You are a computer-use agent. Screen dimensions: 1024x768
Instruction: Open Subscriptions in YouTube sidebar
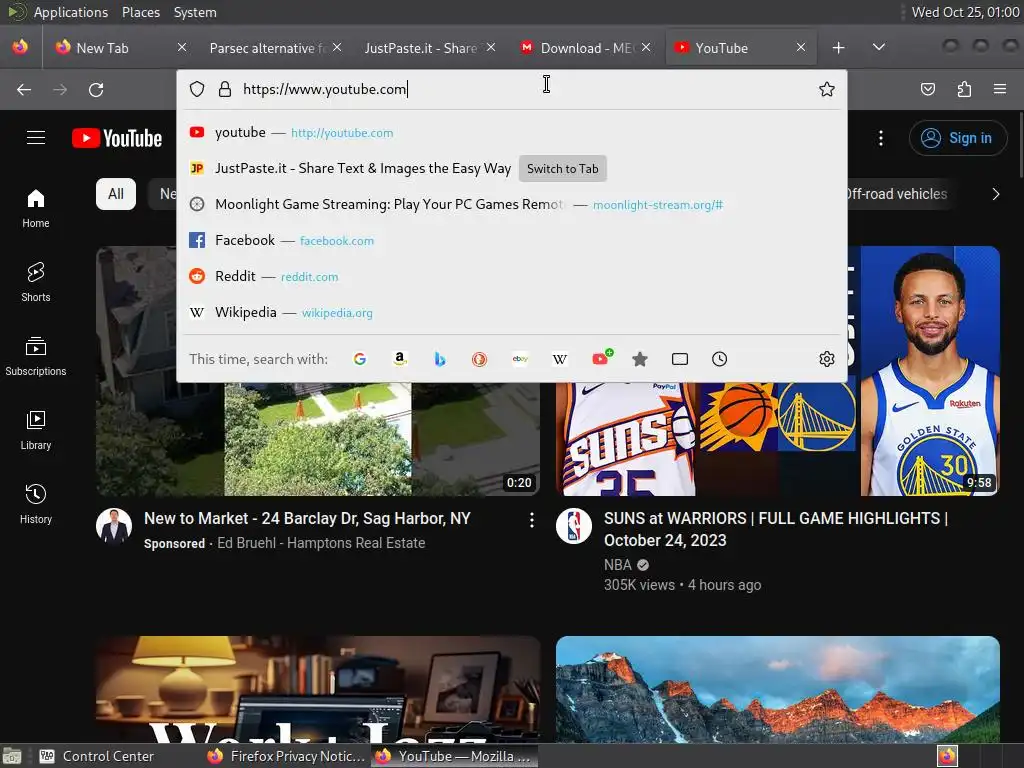(x=36, y=356)
